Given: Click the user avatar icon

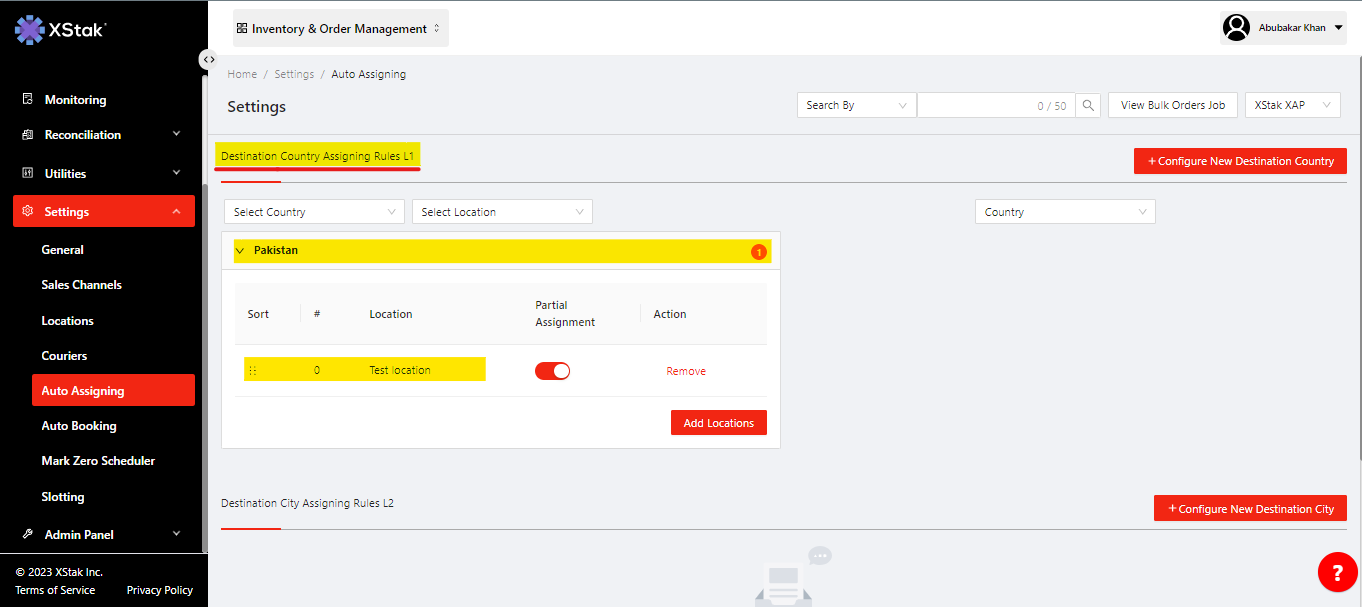Looking at the screenshot, I should (x=1237, y=28).
